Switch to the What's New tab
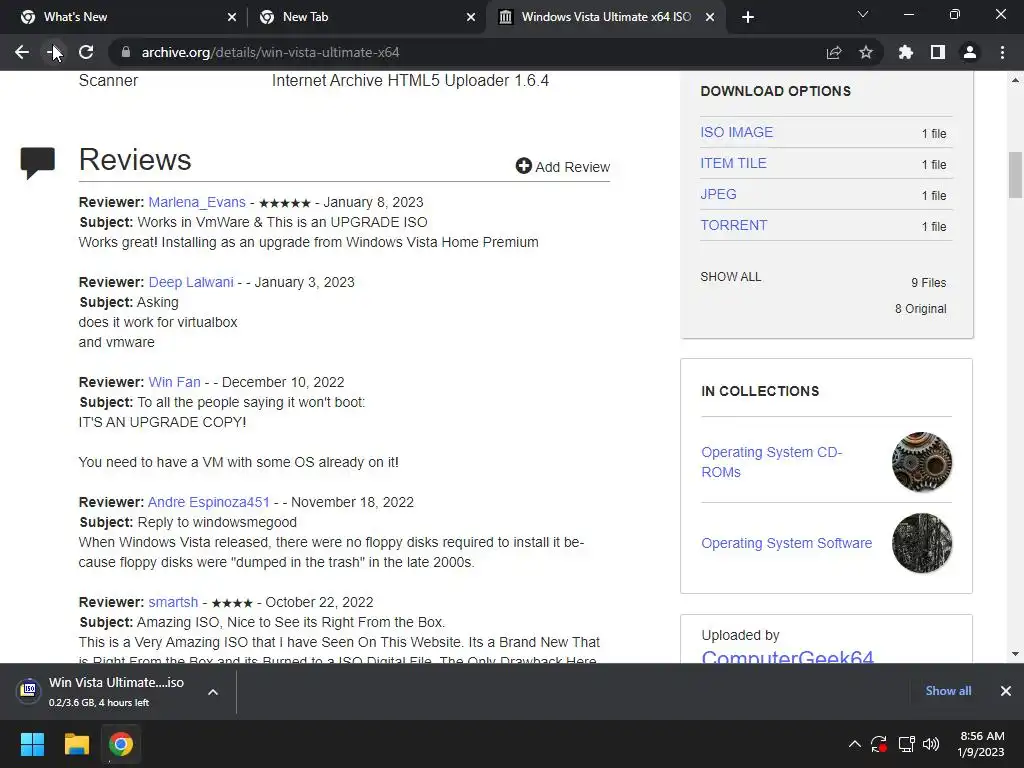Viewport: 1024px width, 768px height. pyautogui.click(x=123, y=17)
